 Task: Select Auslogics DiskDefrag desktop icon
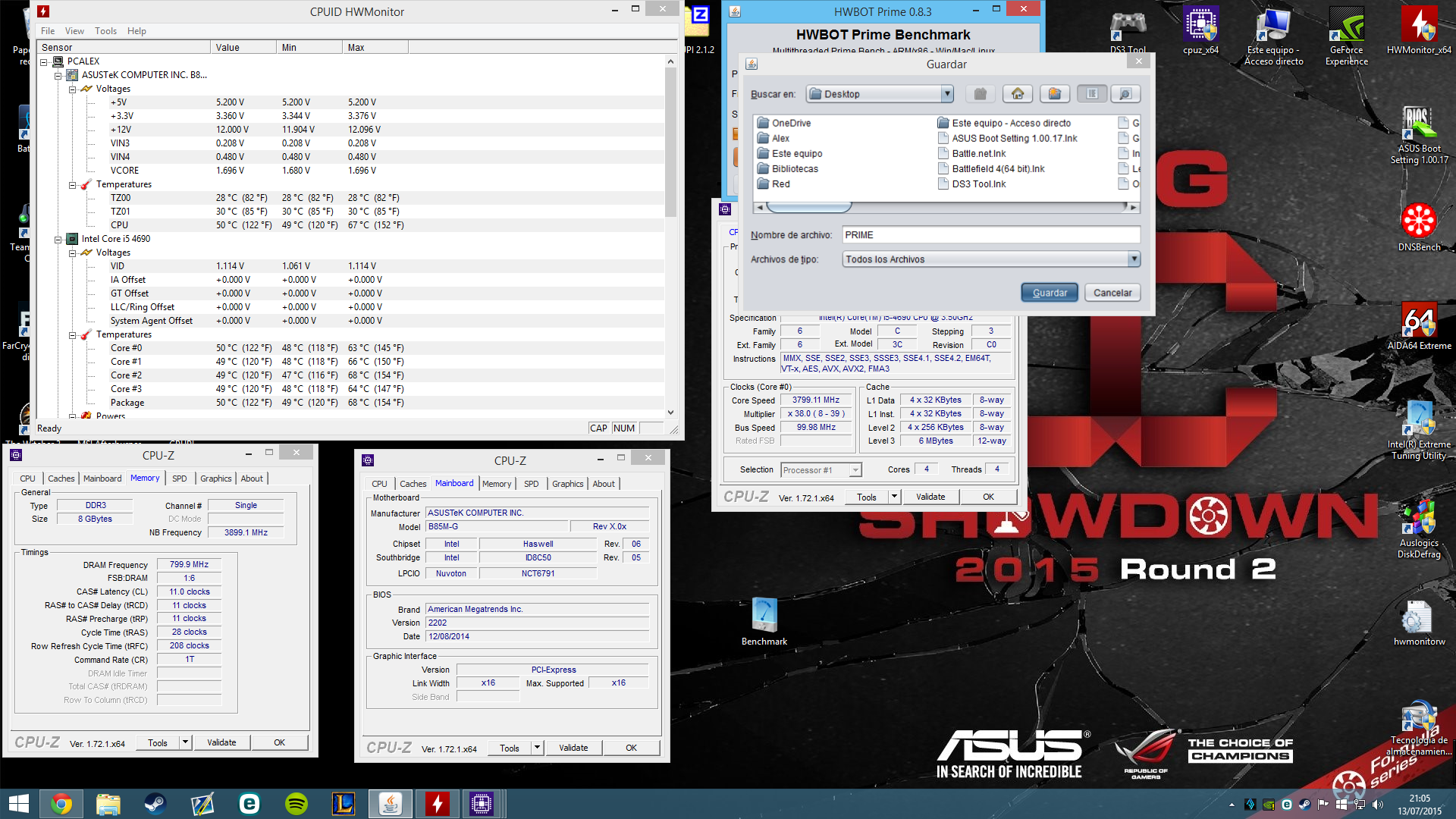[1419, 529]
